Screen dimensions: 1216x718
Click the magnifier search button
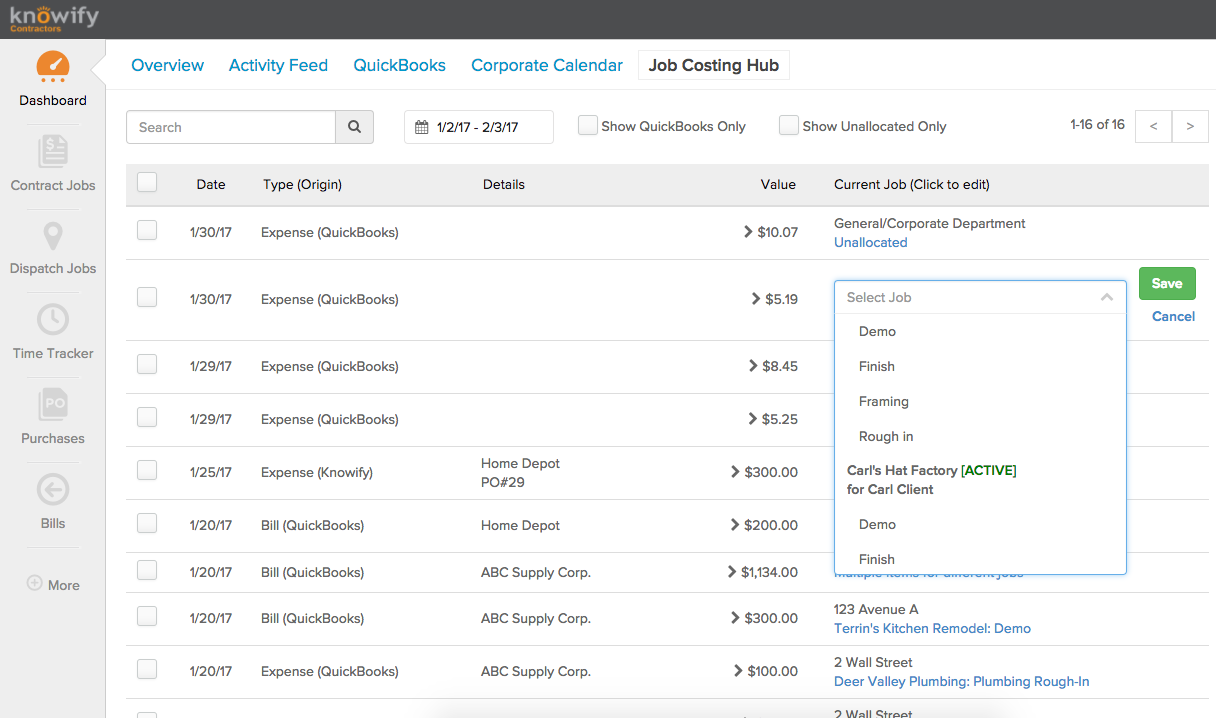coord(354,127)
